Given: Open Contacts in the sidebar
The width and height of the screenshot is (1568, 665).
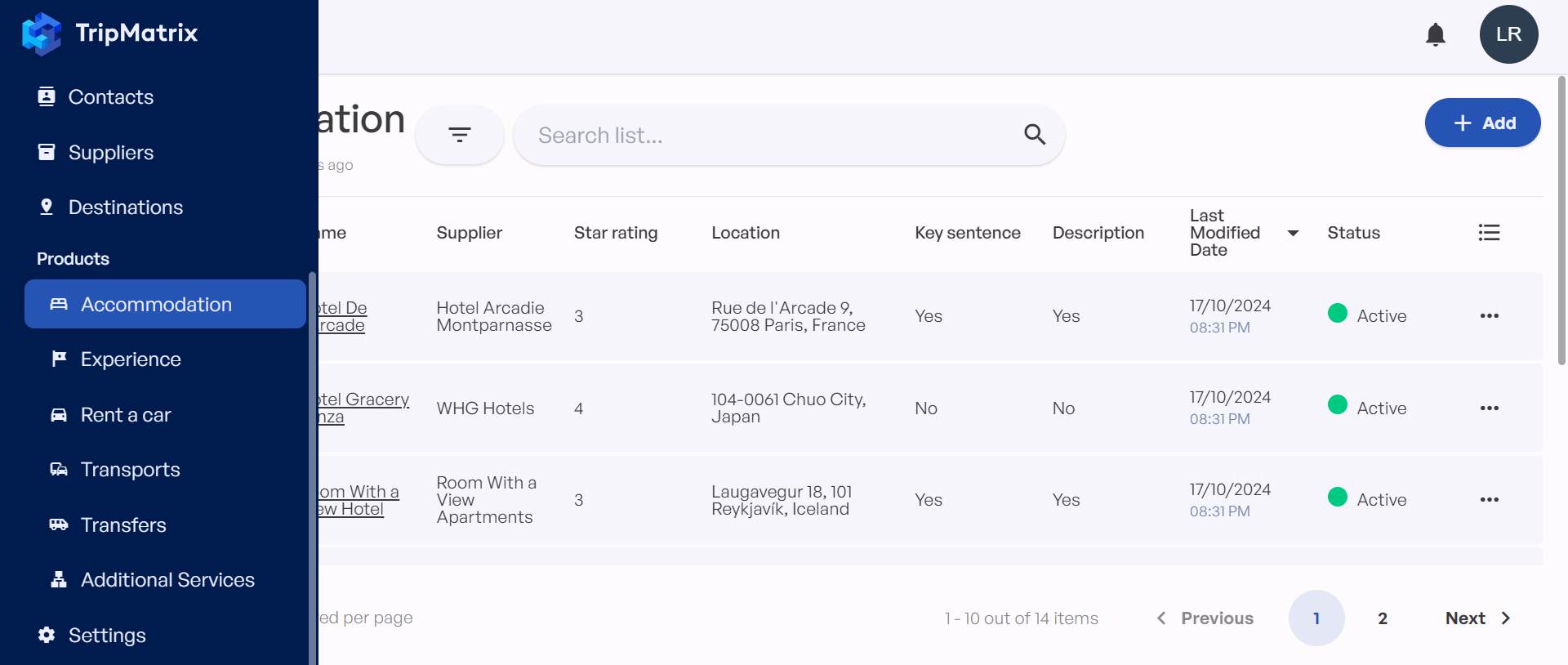Looking at the screenshot, I should pyautogui.click(x=110, y=97).
